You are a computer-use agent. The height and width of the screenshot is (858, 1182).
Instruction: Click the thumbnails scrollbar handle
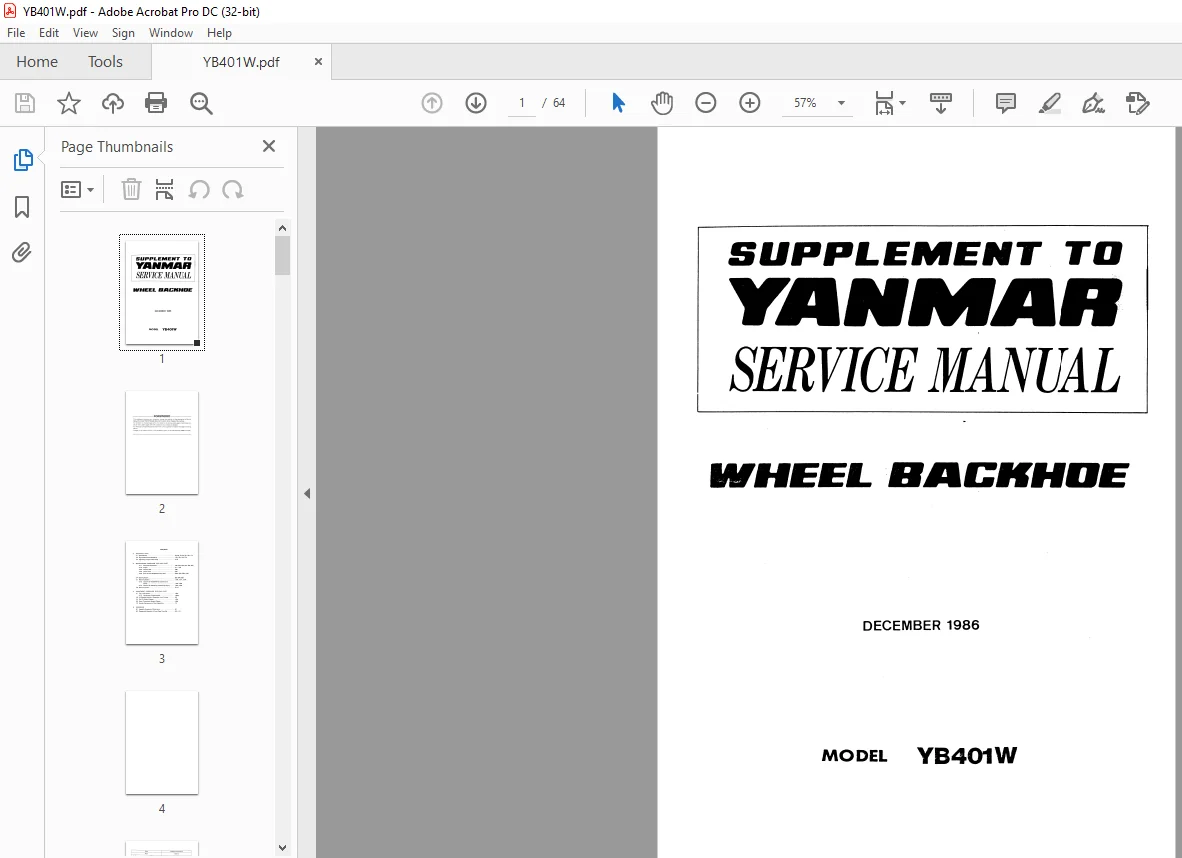283,256
